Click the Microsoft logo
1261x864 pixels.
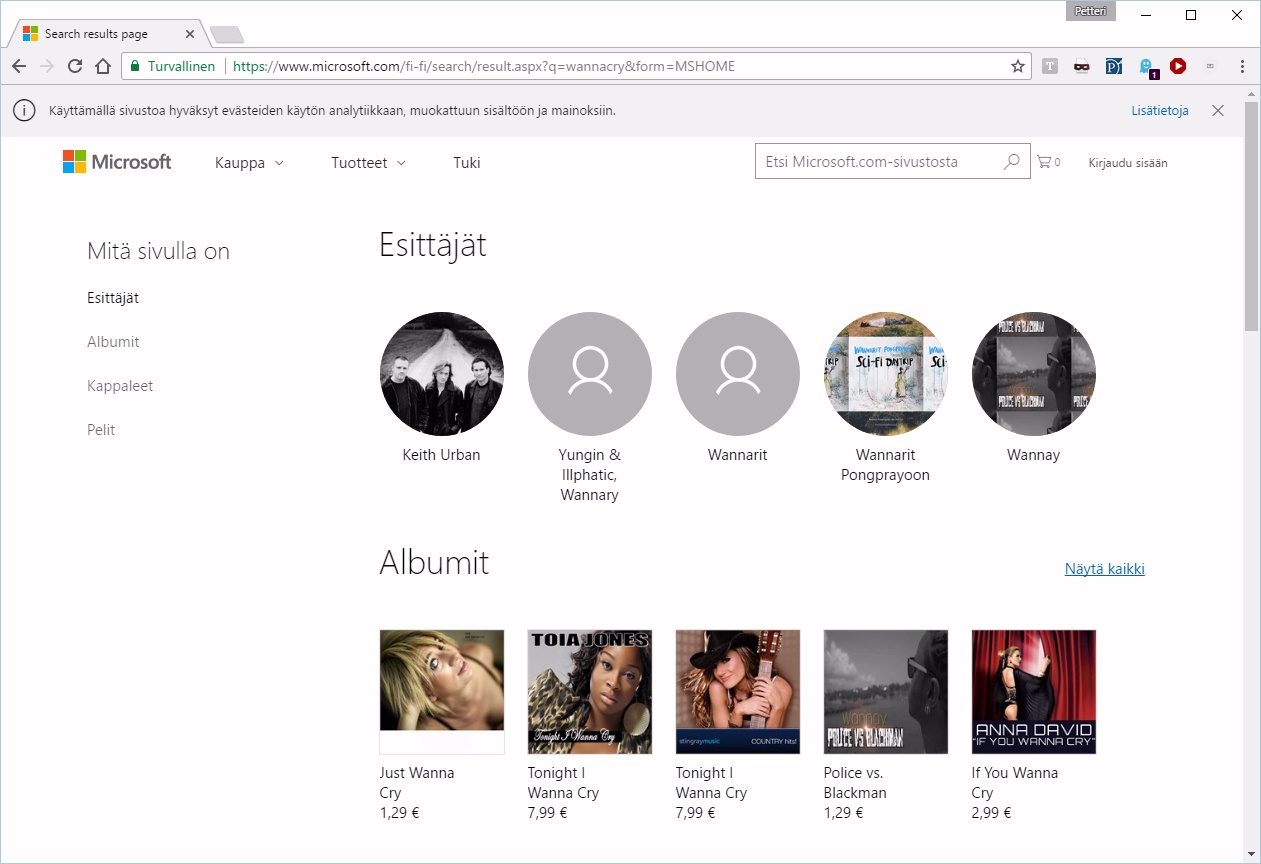[x=117, y=162]
